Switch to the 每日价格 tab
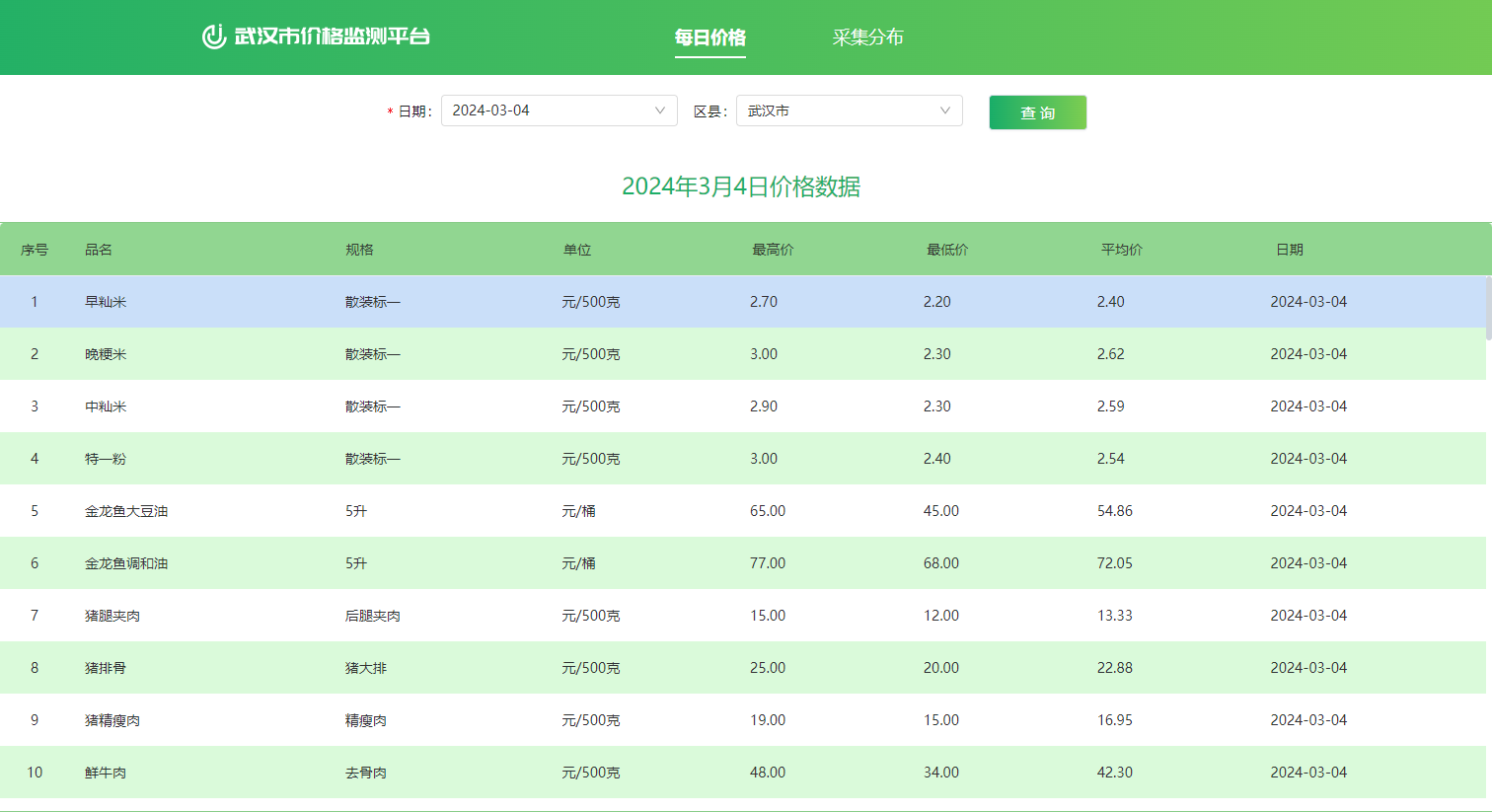 coord(709,37)
